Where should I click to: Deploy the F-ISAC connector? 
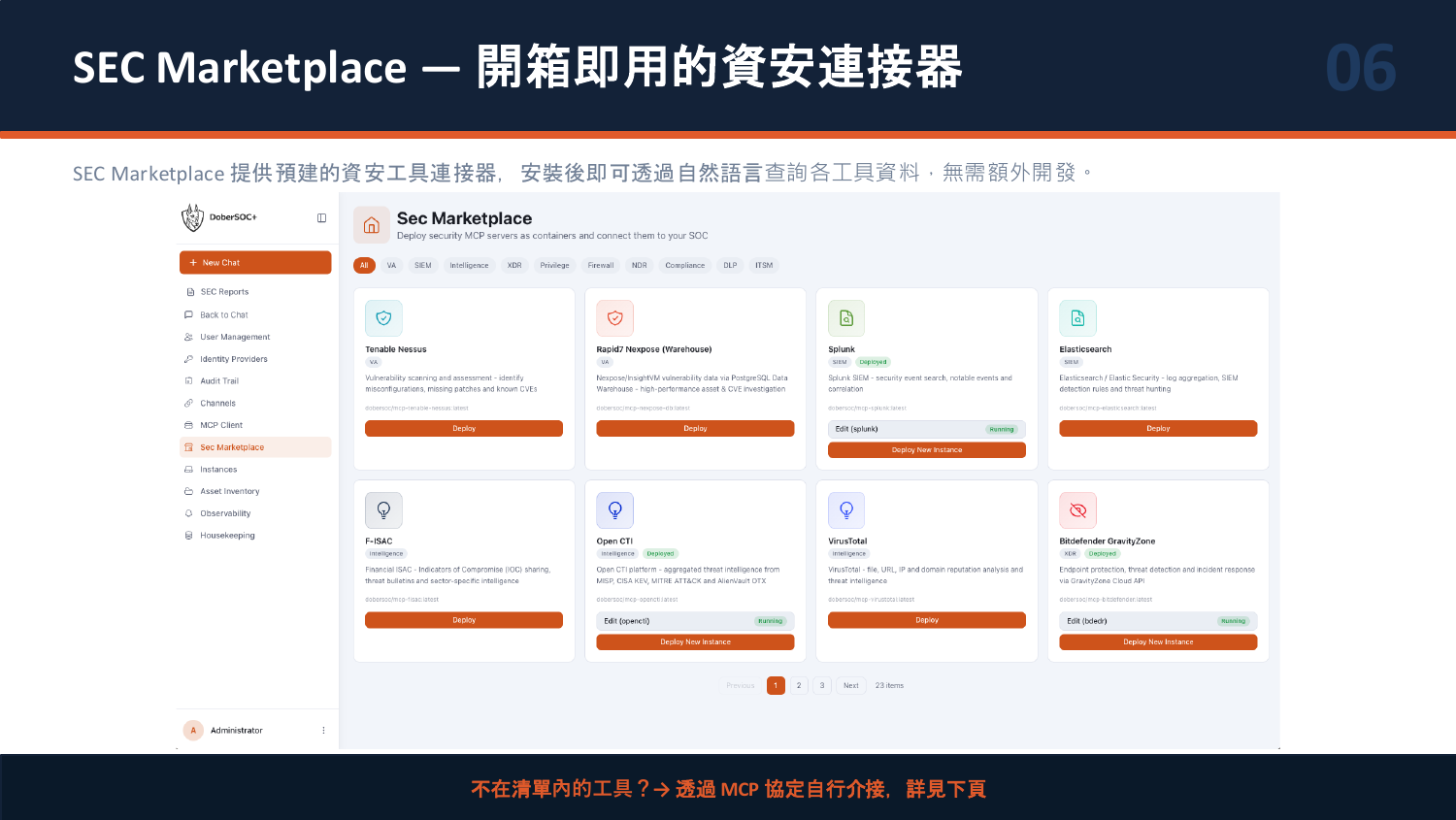click(464, 620)
